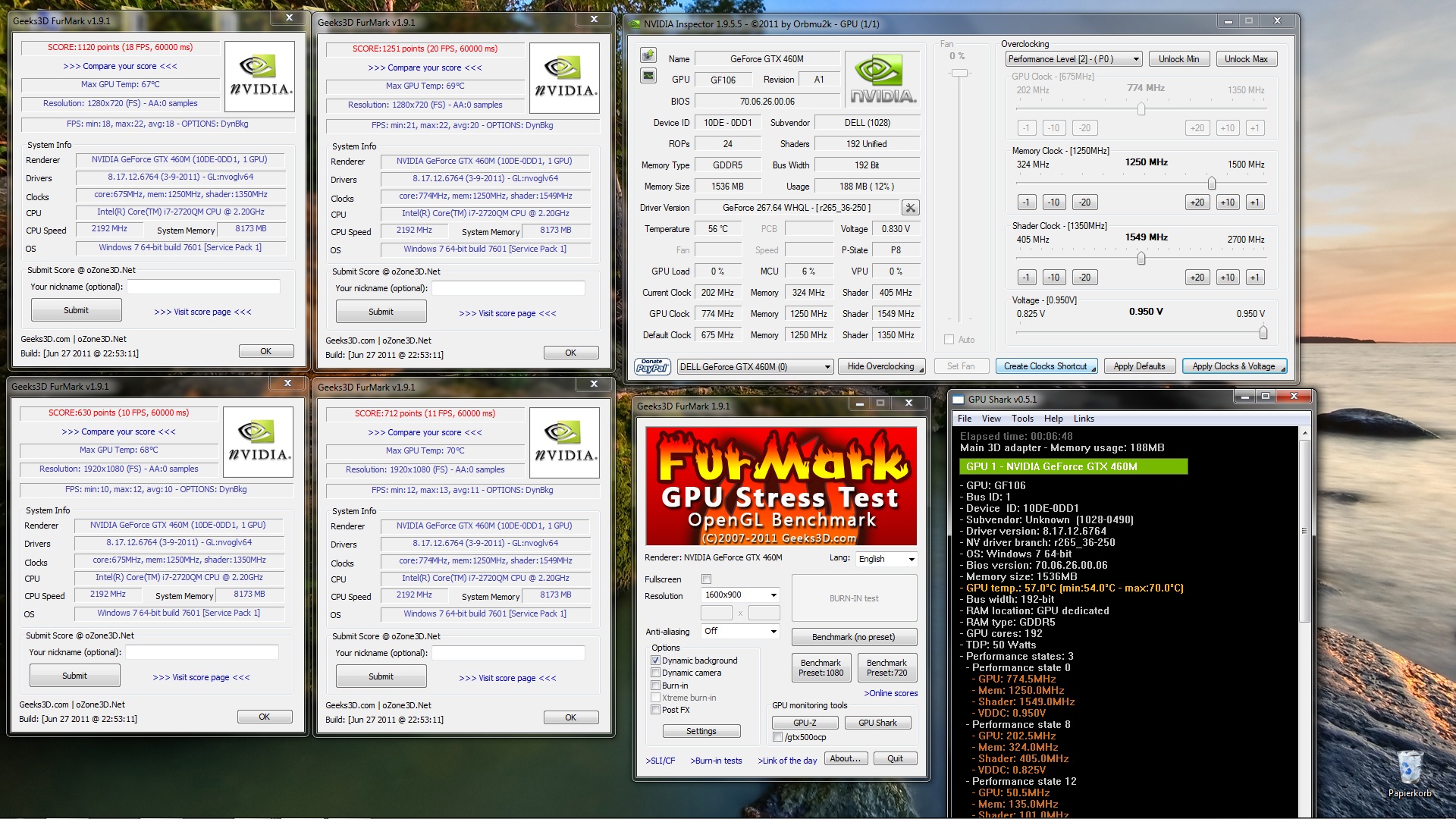Run Benchmark Preset:720
Image resolution: width=1456 pixels, height=819 pixels.
pyautogui.click(x=887, y=667)
